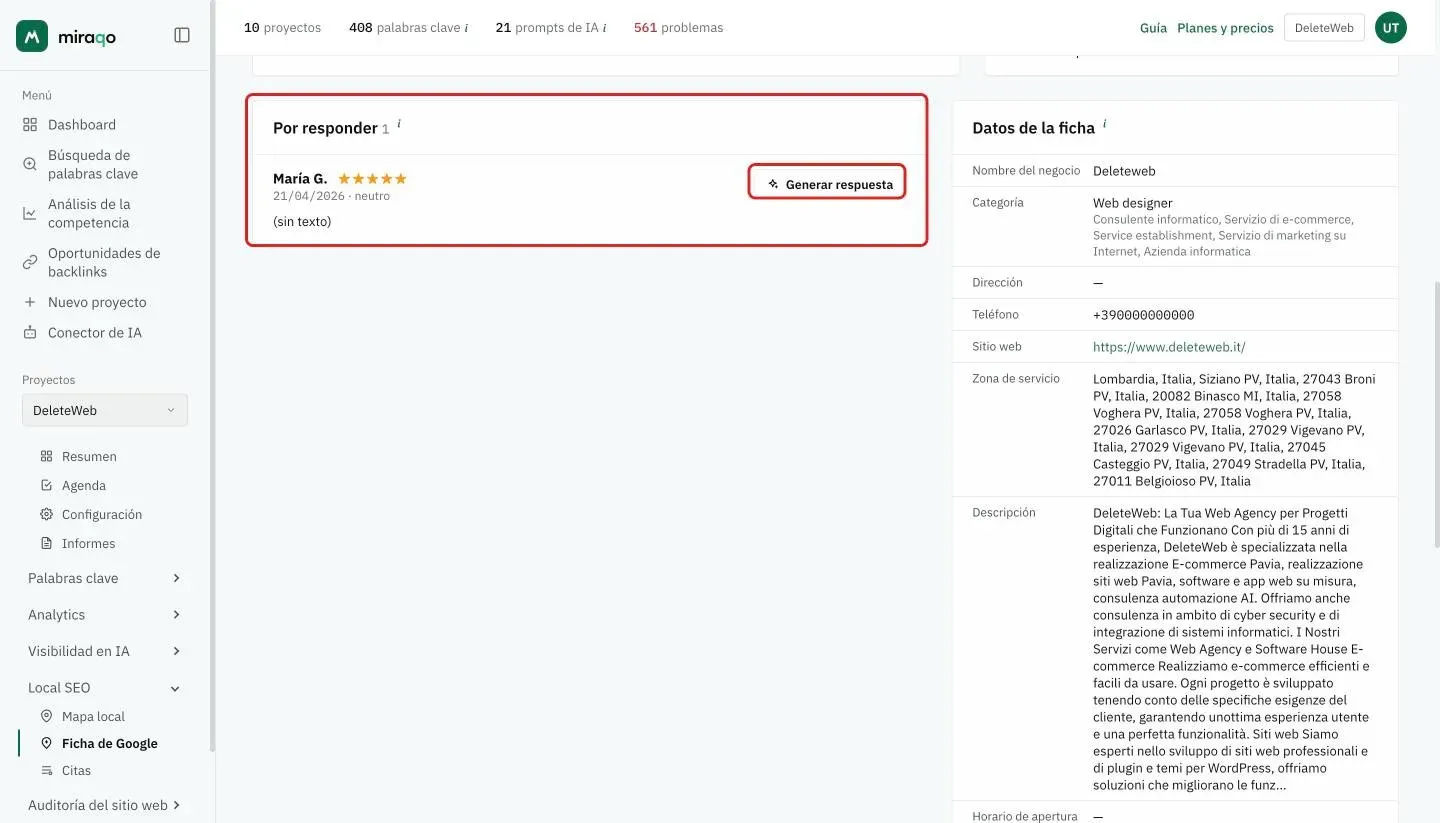Click the 10 proyectos counter
This screenshot has width=1440, height=823.
pyautogui.click(x=282, y=28)
